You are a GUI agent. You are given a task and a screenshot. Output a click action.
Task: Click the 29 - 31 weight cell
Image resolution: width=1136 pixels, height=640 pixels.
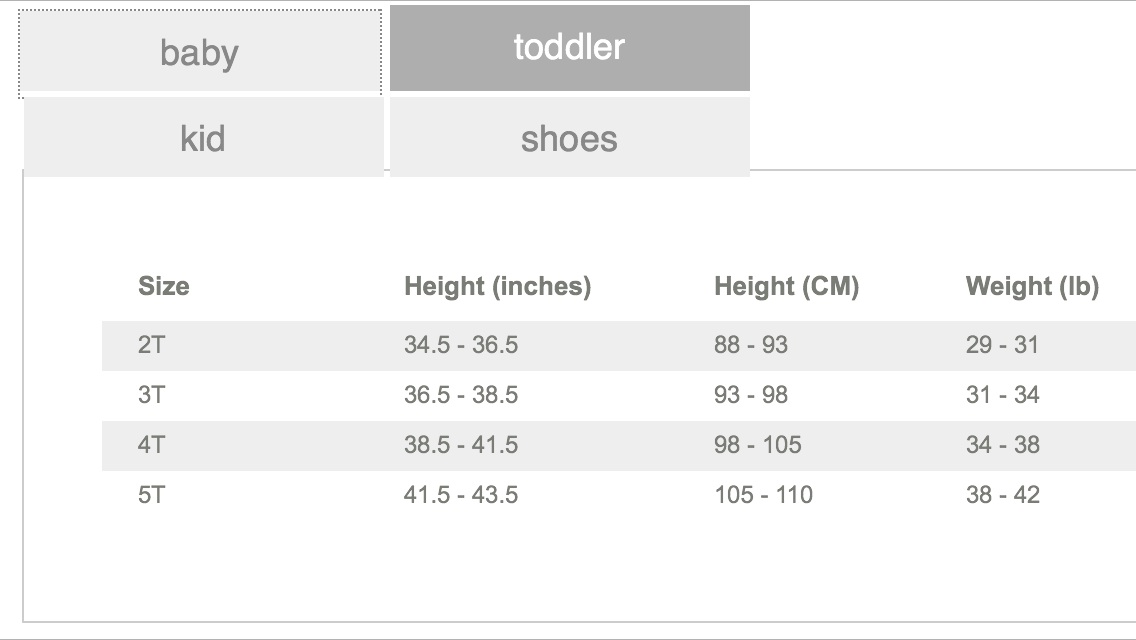point(1002,345)
